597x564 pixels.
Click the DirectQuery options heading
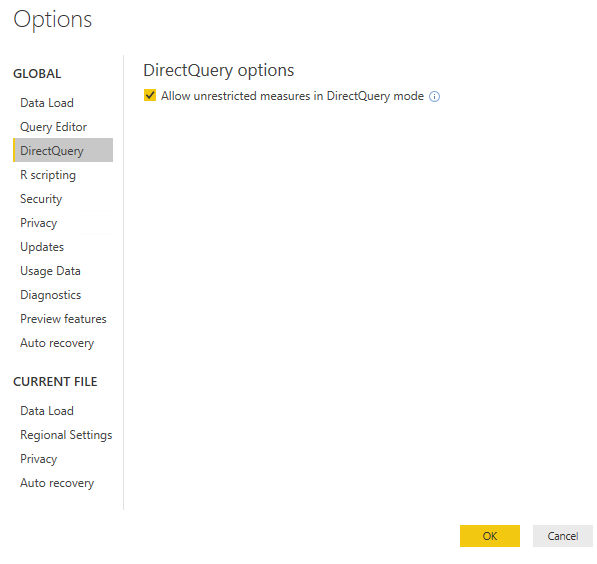[219, 70]
